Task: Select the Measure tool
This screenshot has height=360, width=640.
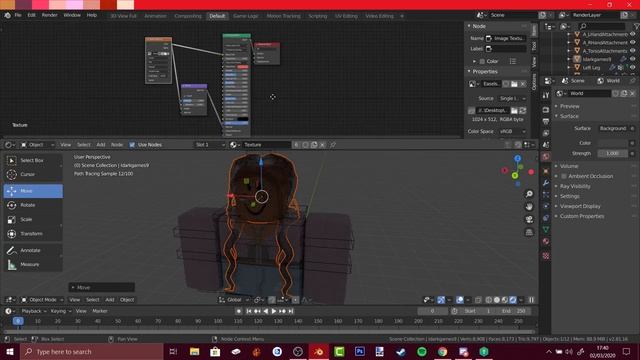Action: pos(33,264)
